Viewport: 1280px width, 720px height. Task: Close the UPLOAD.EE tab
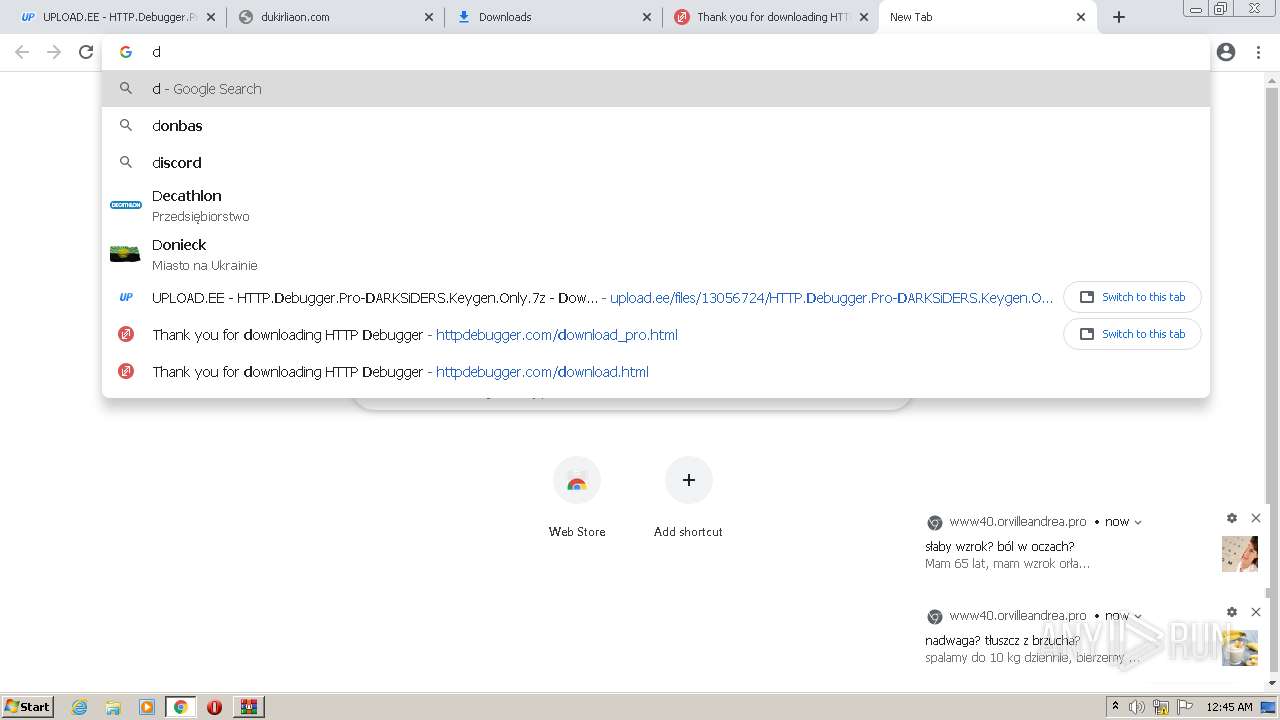(211, 17)
